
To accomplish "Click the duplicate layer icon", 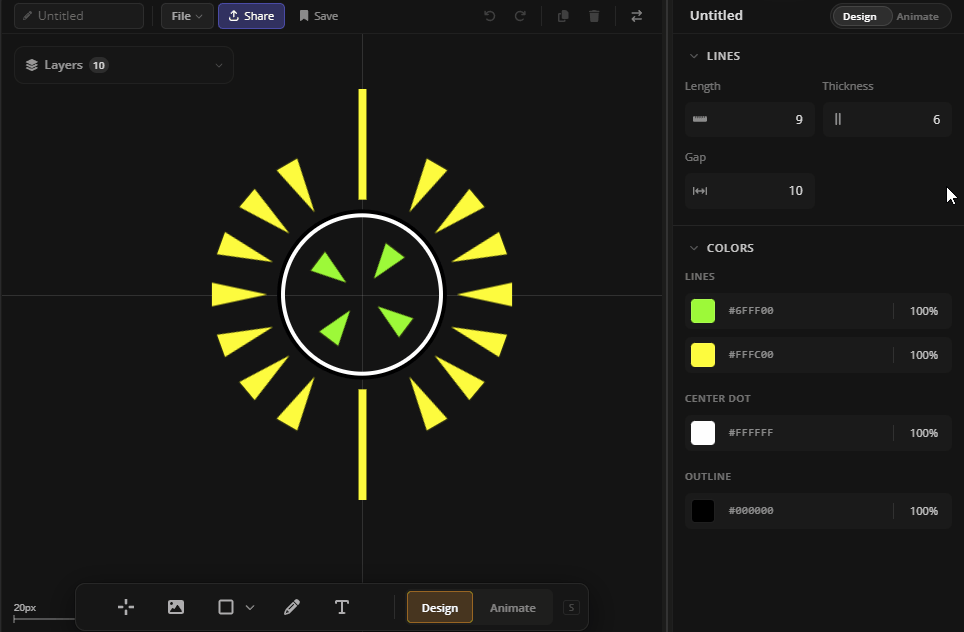I will [563, 16].
